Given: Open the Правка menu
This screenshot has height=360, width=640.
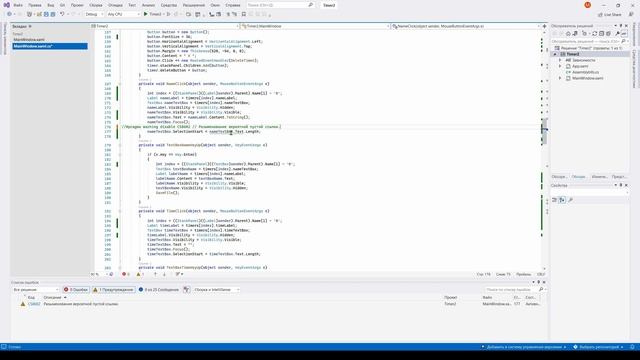Looking at the screenshot, I should coord(35,5).
